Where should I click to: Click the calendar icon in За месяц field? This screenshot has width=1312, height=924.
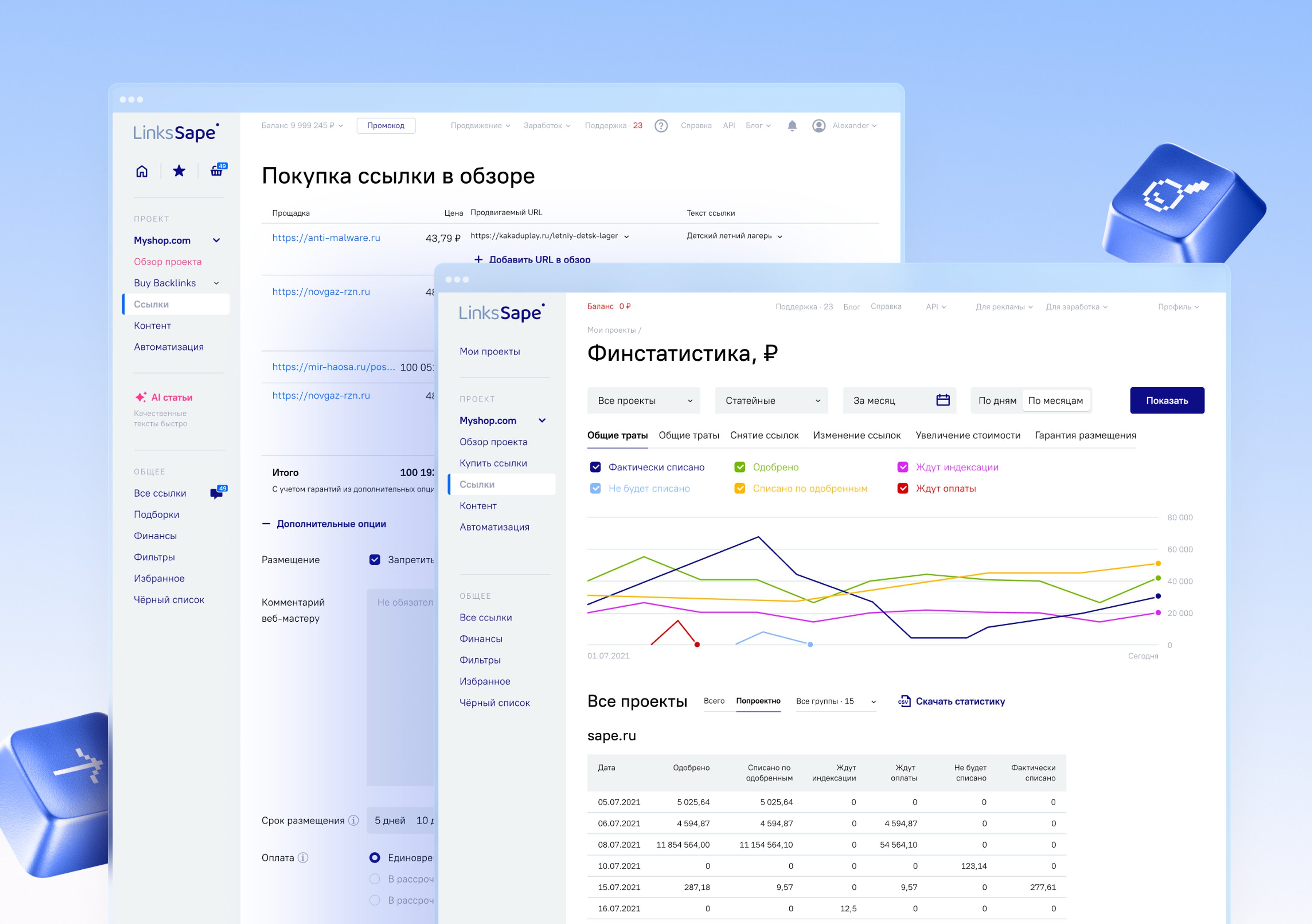(x=943, y=400)
